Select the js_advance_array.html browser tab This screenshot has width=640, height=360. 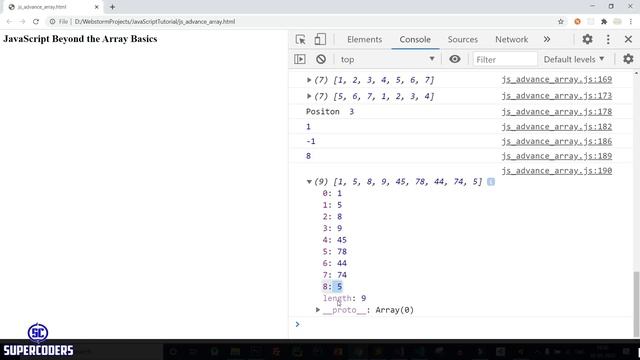click(53, 7)
